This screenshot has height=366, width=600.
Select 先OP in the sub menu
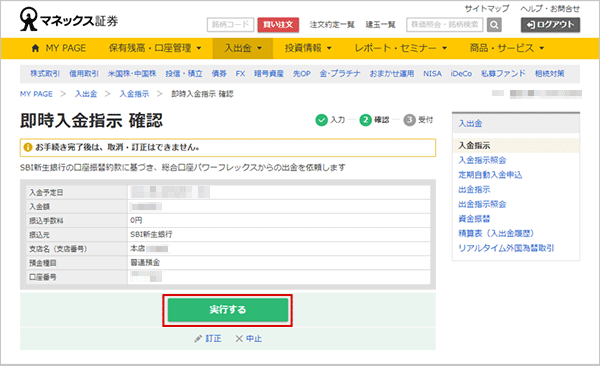302,74
